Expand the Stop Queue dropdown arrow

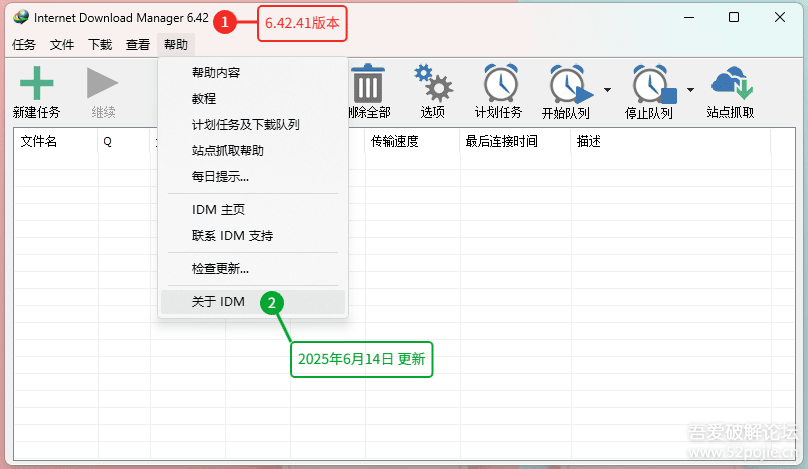[x=691, y=90]
